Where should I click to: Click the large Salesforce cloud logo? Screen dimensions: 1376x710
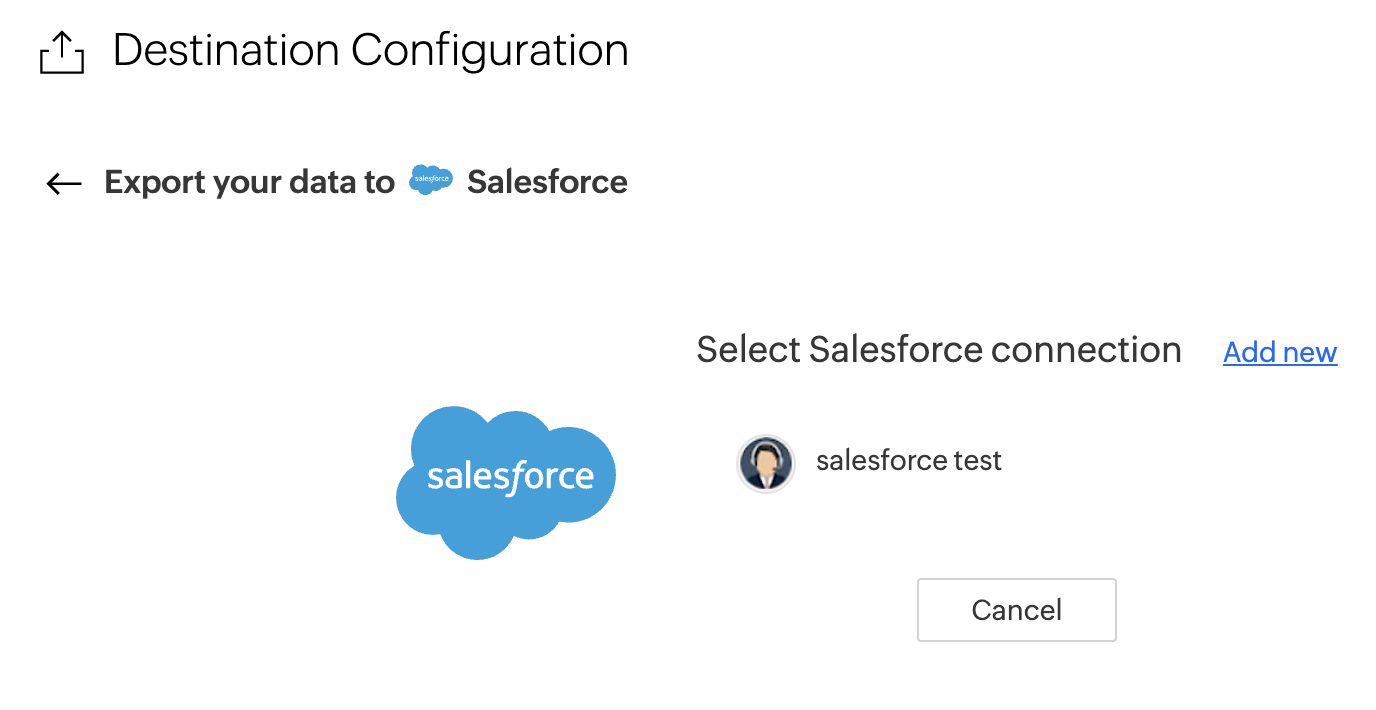click(x=506, y=481)
